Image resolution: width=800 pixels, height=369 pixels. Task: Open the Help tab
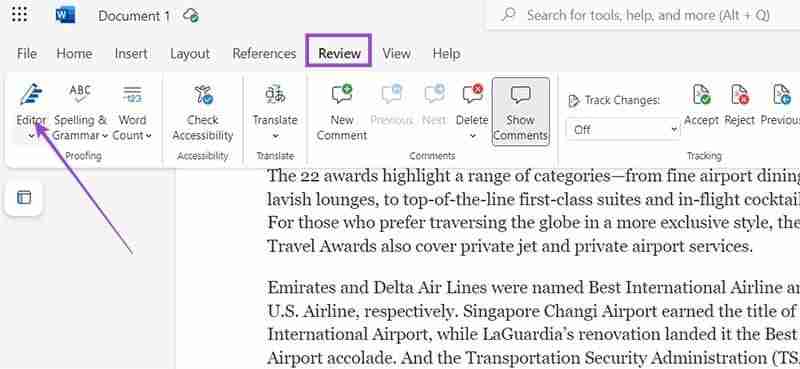click(446, 54)
